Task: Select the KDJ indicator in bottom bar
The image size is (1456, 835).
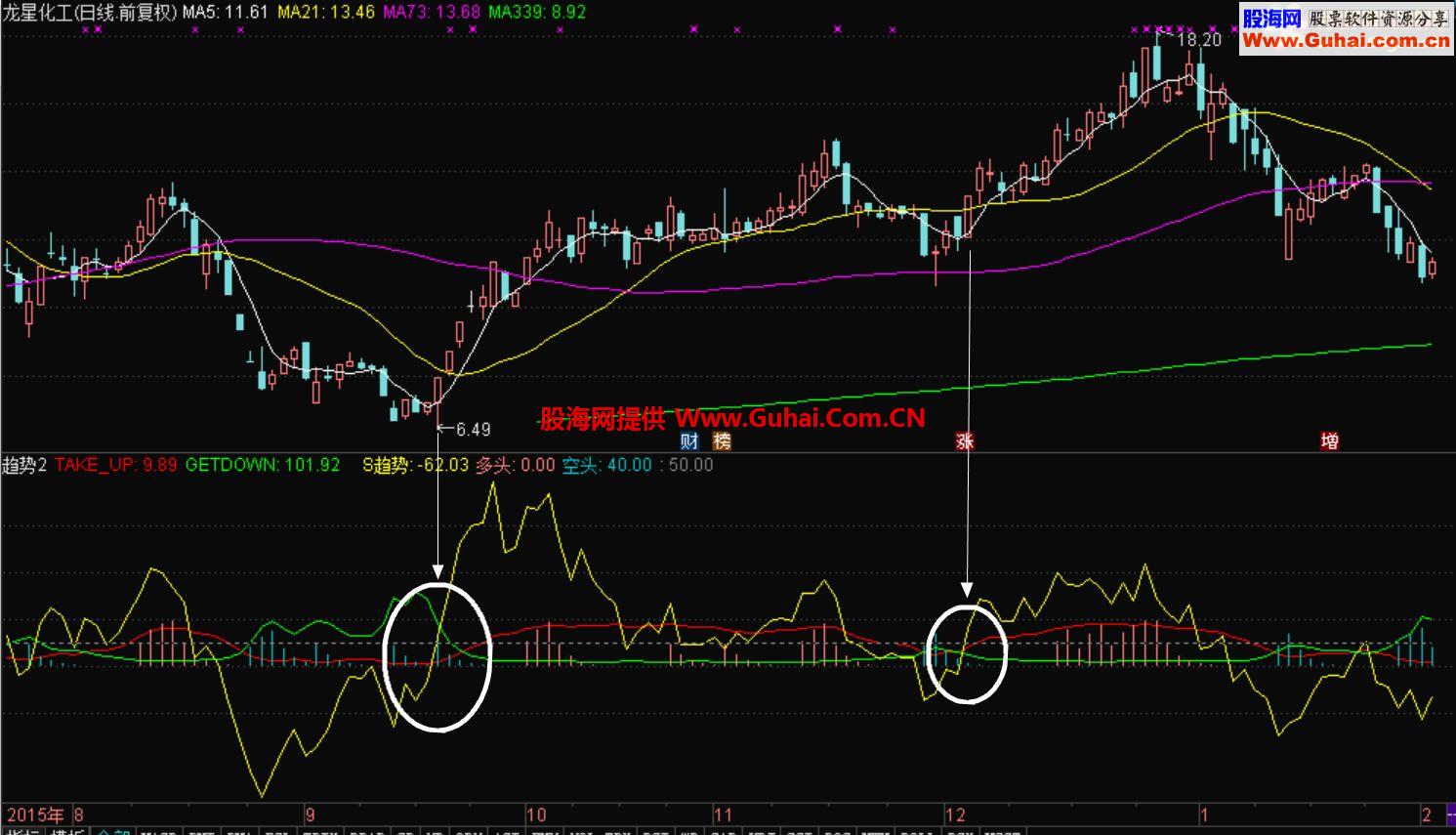Action: (x=764, y=832)
